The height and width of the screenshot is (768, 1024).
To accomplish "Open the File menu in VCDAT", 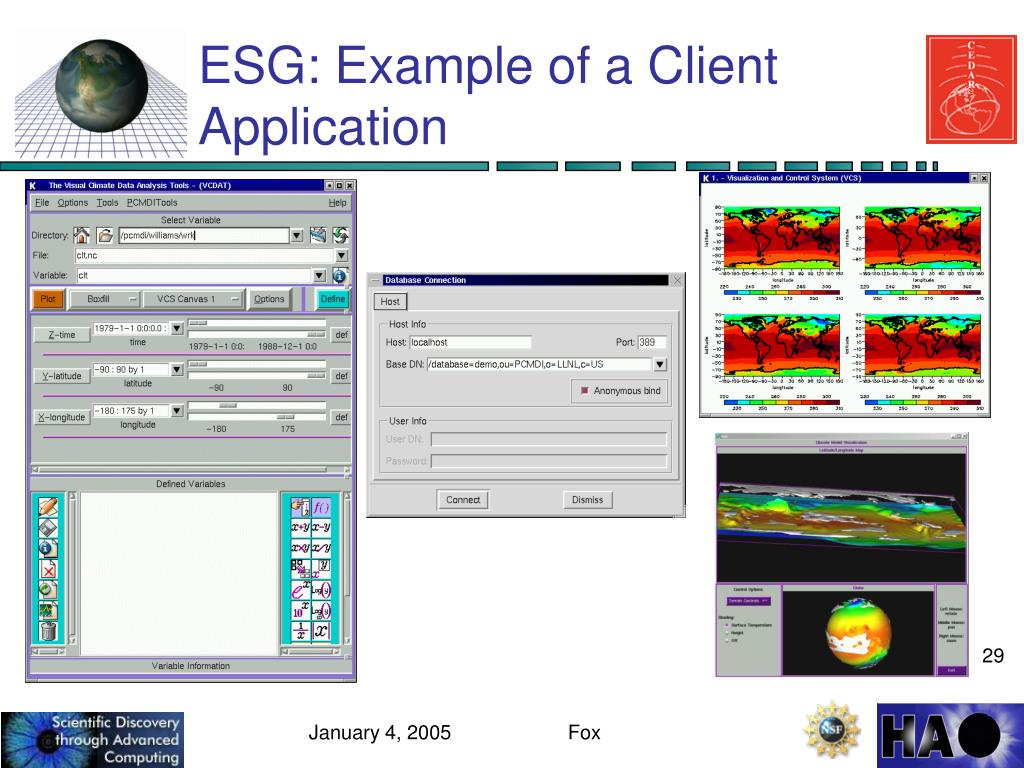I will coord(42,202).
